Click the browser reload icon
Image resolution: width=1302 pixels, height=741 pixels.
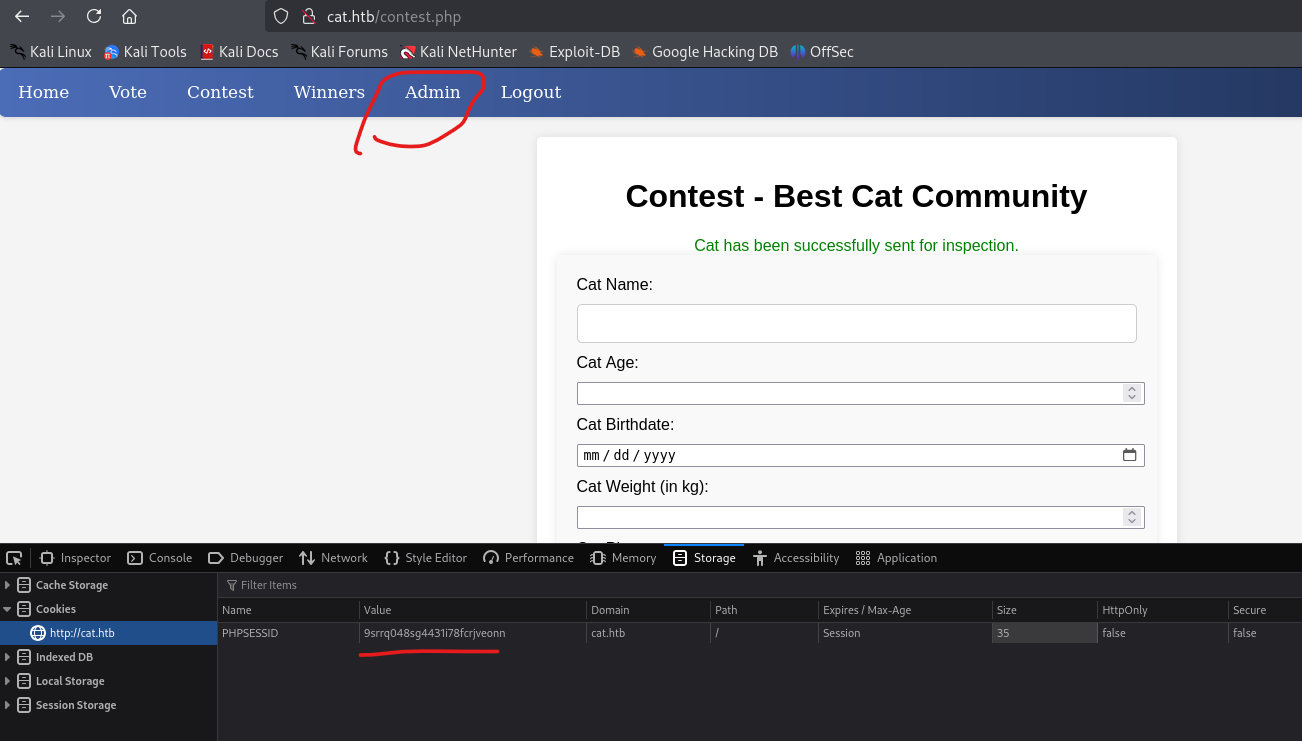pyautogui.click(x=94, y=16)
